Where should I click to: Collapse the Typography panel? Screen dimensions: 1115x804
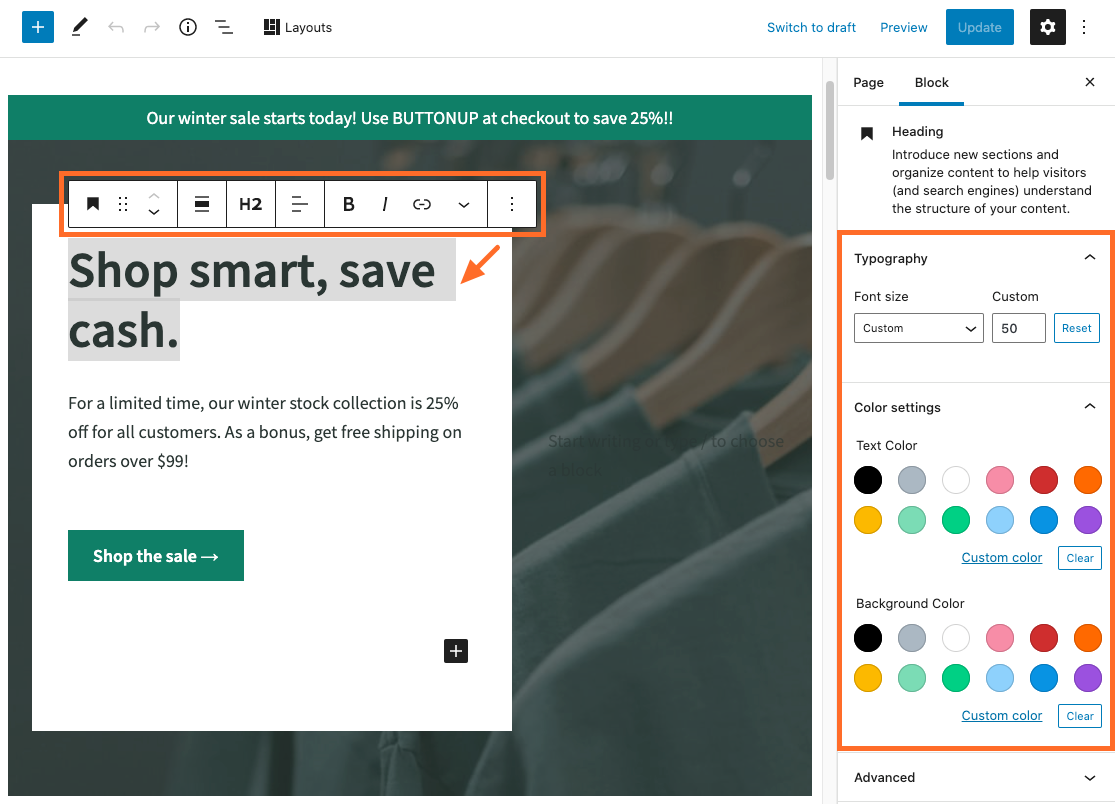[1089, 258]
